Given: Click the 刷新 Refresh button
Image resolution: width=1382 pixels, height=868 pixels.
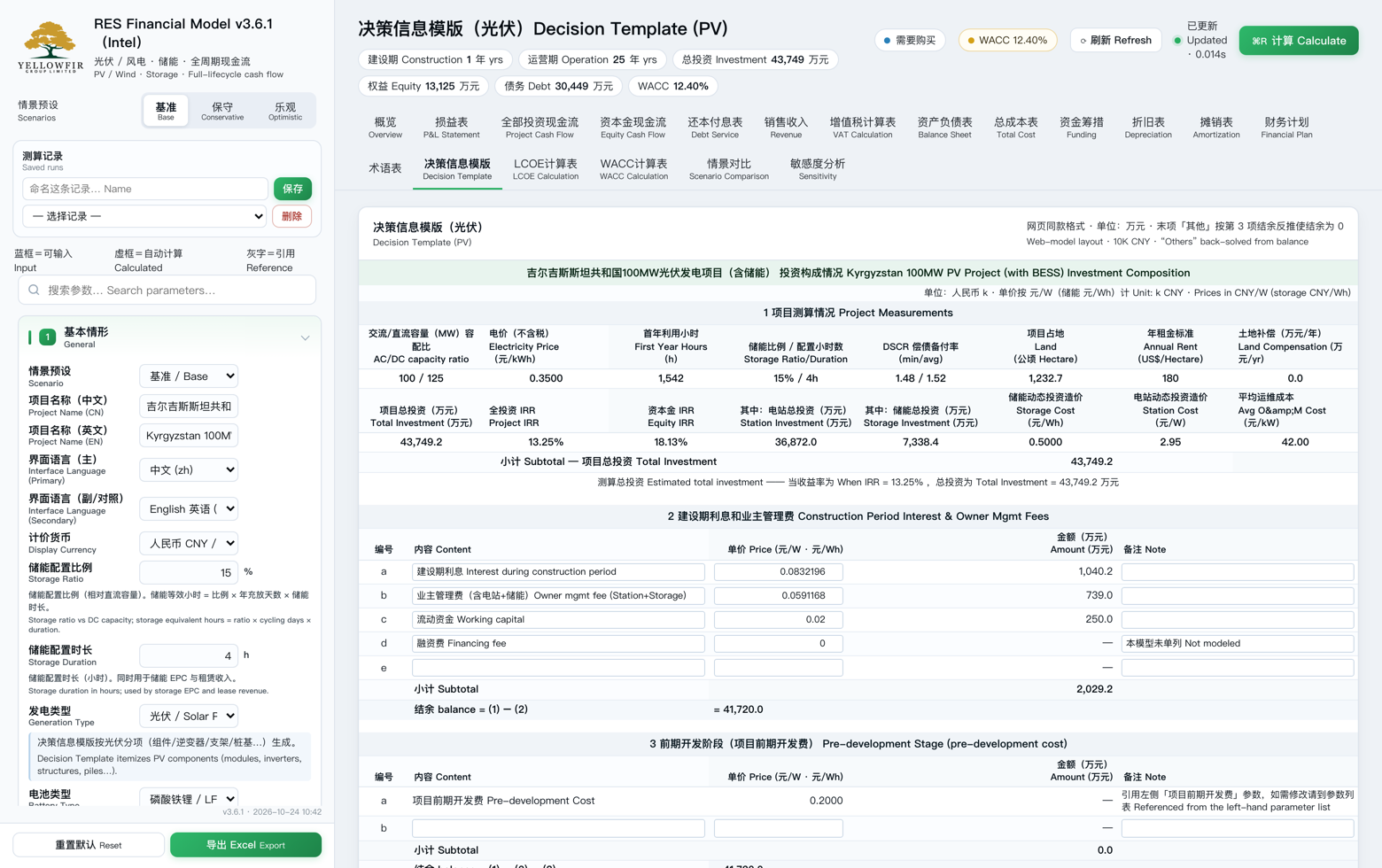Looking at the screenshot, I should (1115, 41).
